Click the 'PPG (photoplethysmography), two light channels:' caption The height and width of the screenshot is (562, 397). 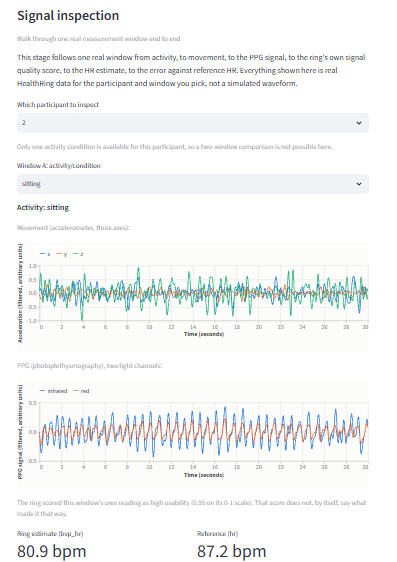[90, 366]
